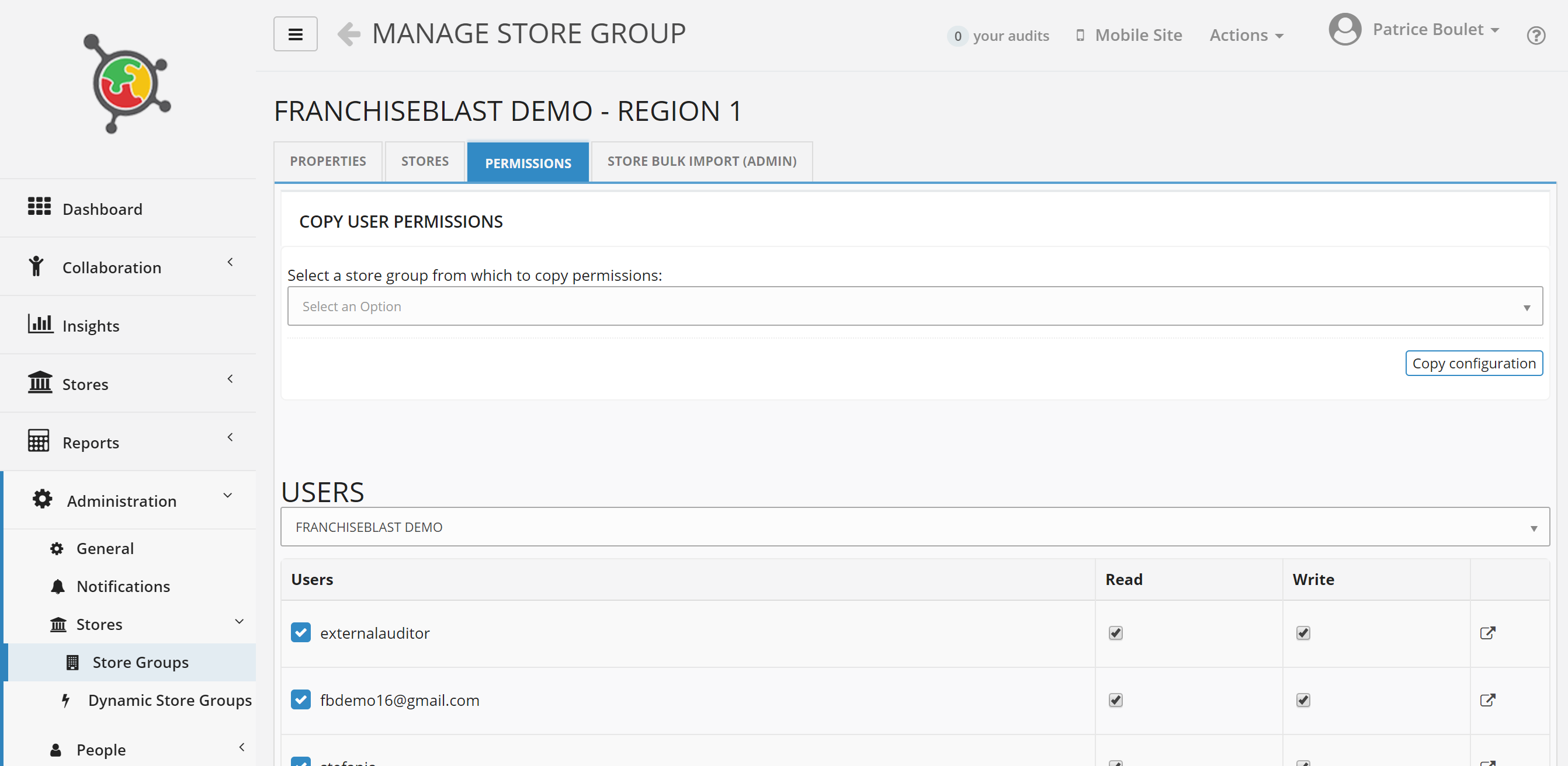Image resolution: width=1568 pixels, height=766 pixels.
Task: Open external link icon for fbdemo16@gmail.com row
Action: click(x=1487, y=699)
